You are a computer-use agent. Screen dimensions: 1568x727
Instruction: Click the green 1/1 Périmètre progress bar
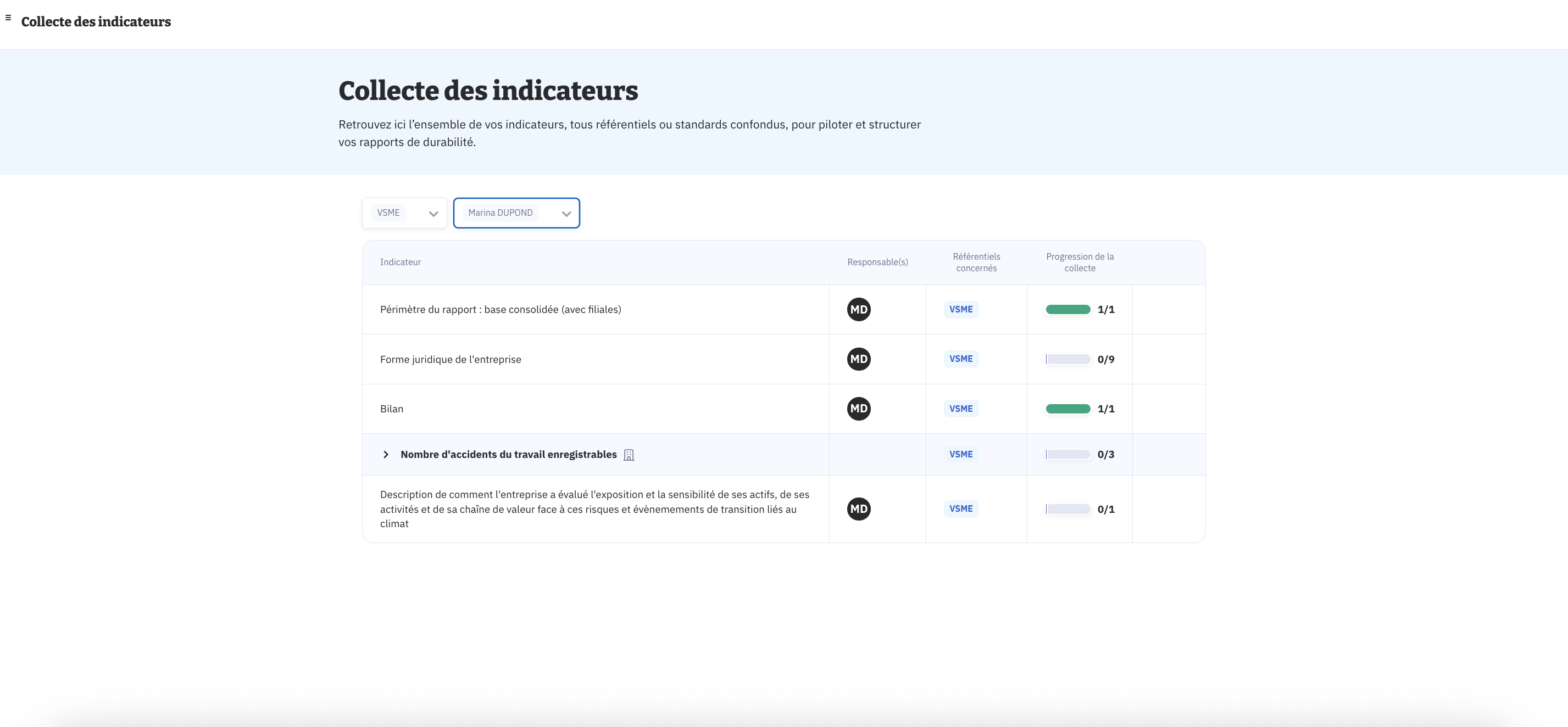(x=1067, y=310)
